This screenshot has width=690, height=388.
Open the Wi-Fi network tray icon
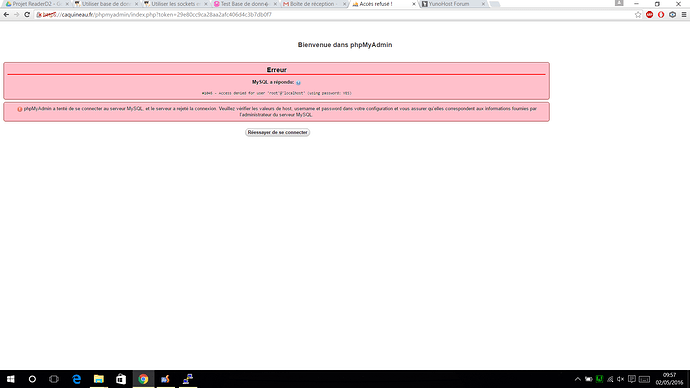click(610, 379)
